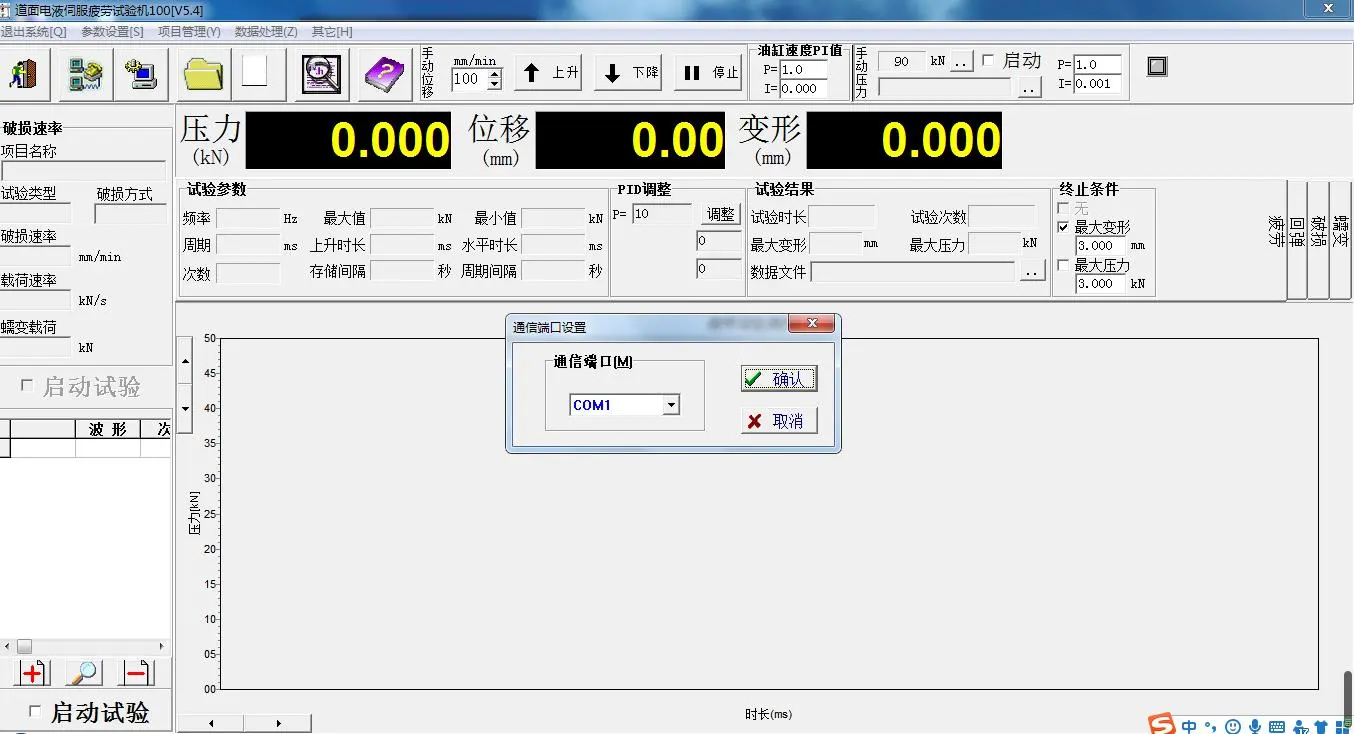
Task: Increase manual displacement speed stepper
Action: tap(494, 73)
